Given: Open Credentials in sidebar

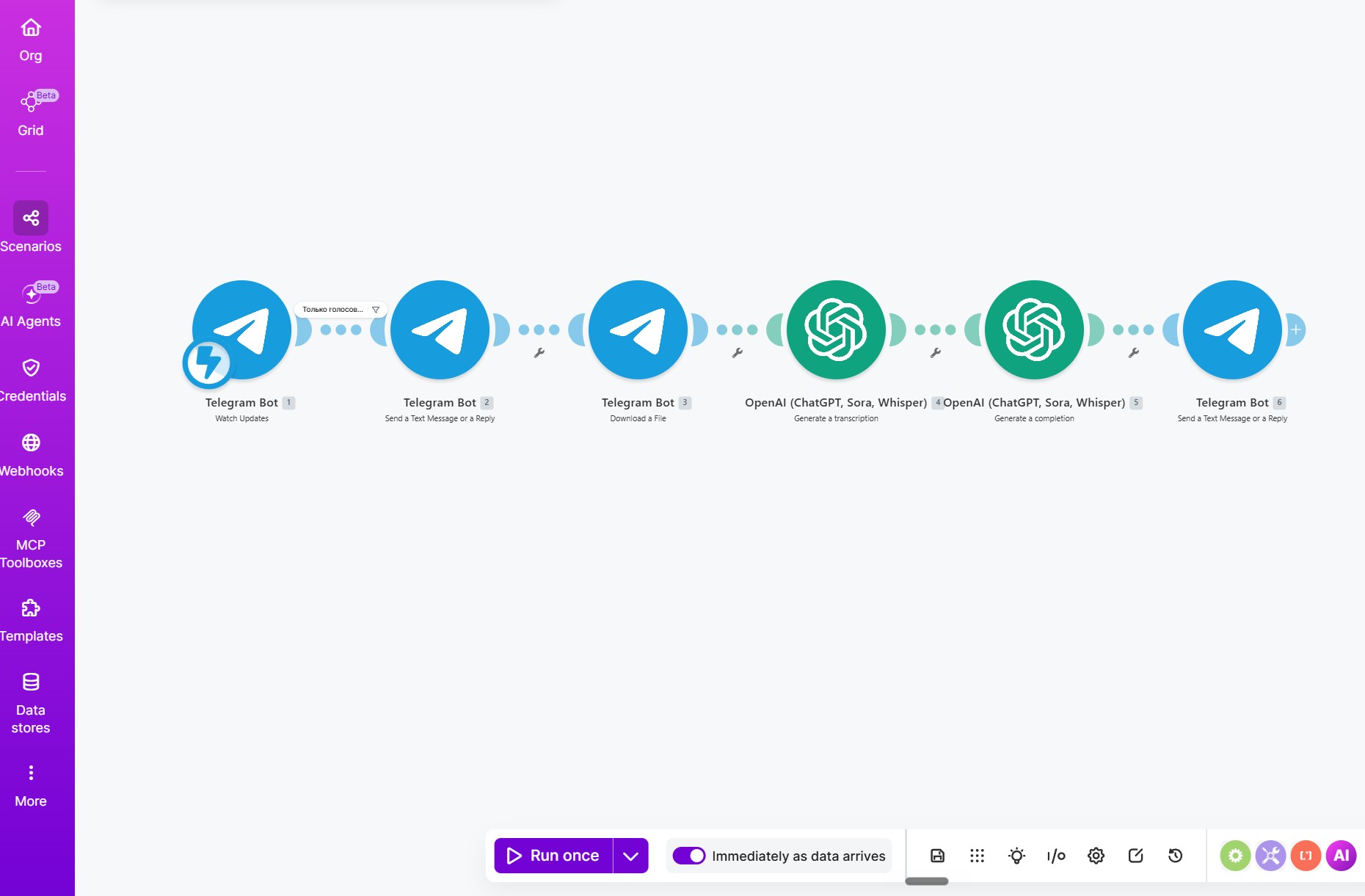Looking at the screenshot, I should tap(31, 380).
